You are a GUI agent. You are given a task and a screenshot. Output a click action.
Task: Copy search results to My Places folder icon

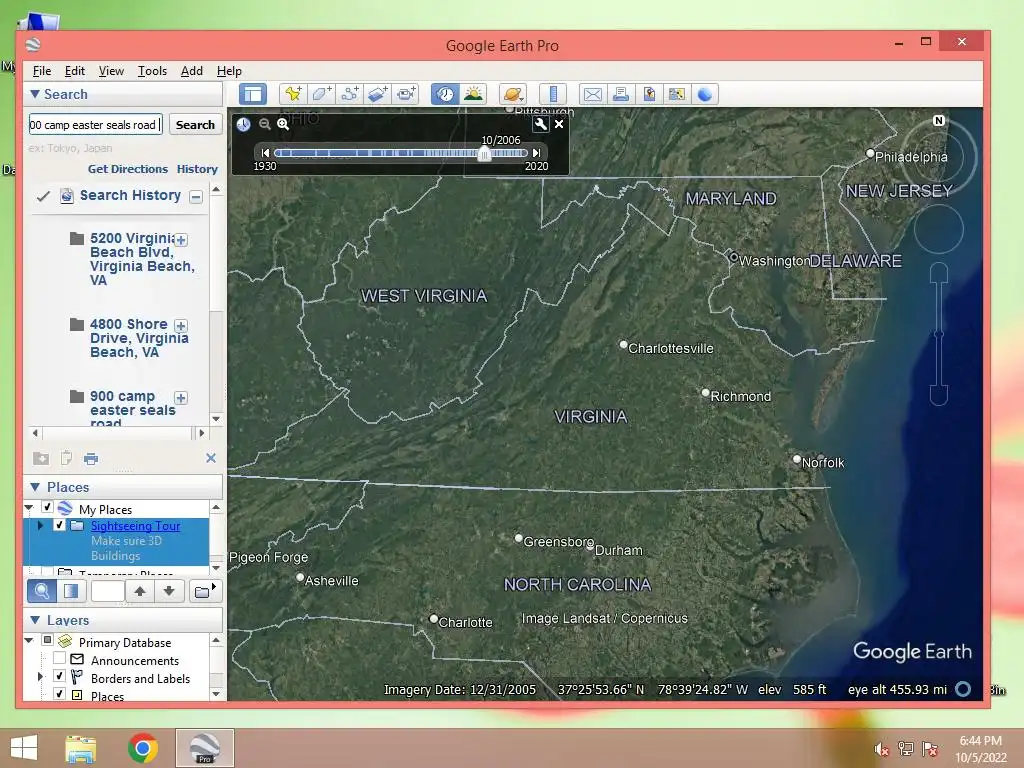tap(40, 458)
